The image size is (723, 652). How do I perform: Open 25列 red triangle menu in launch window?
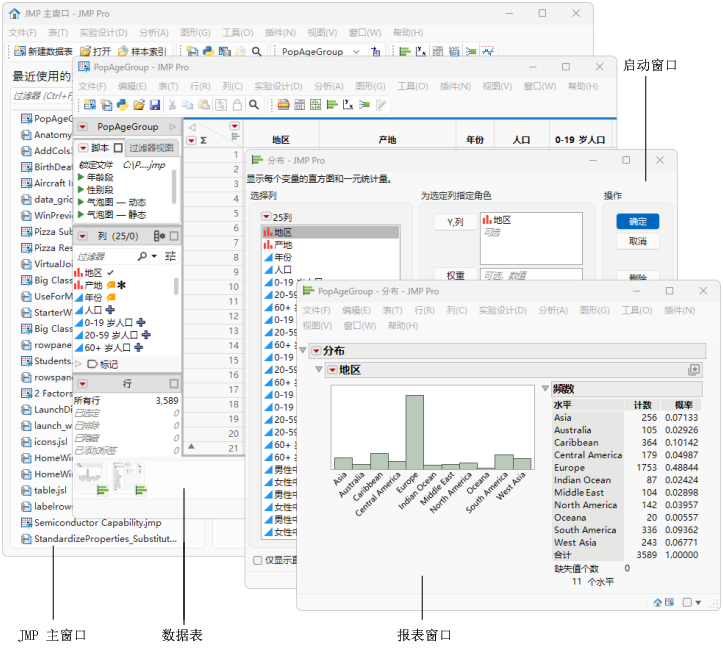click(266, 216)
